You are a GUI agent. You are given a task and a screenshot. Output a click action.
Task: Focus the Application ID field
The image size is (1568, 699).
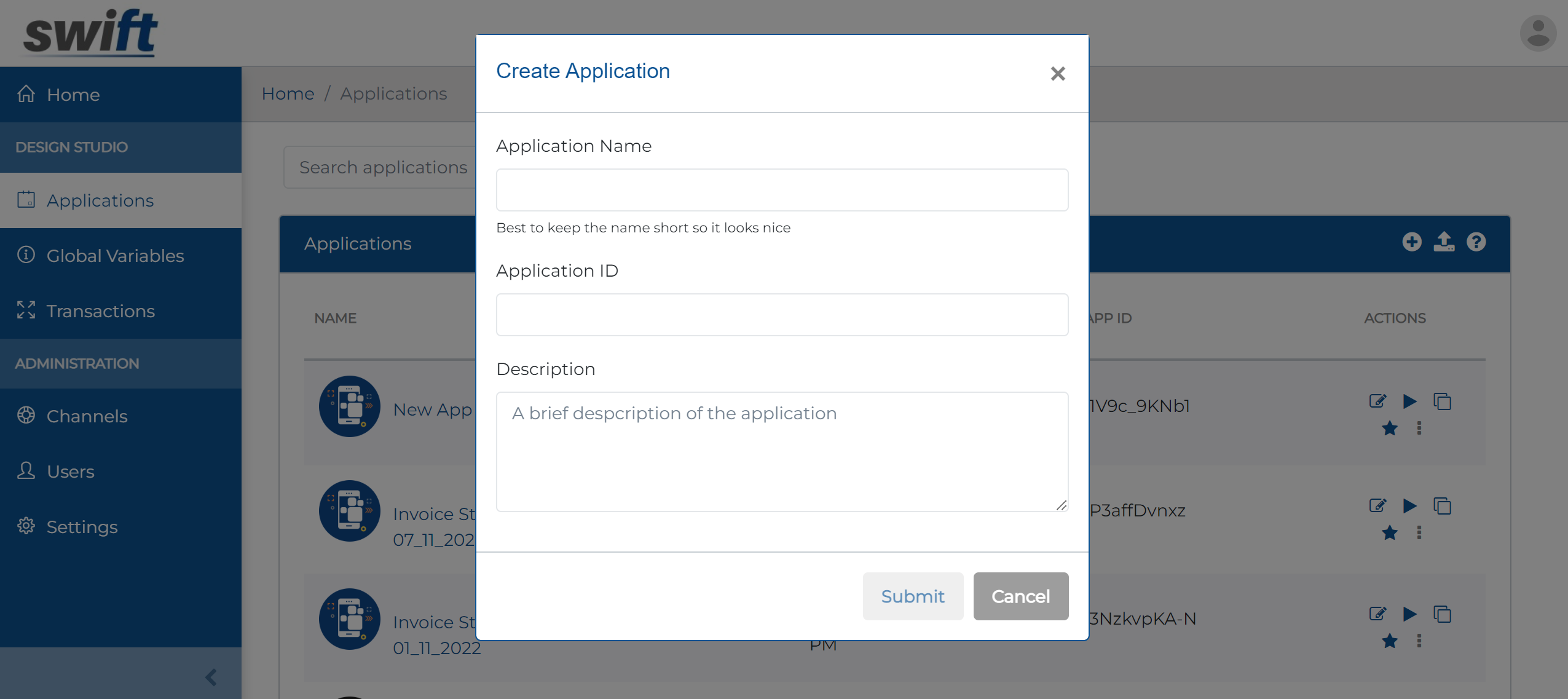782,315
